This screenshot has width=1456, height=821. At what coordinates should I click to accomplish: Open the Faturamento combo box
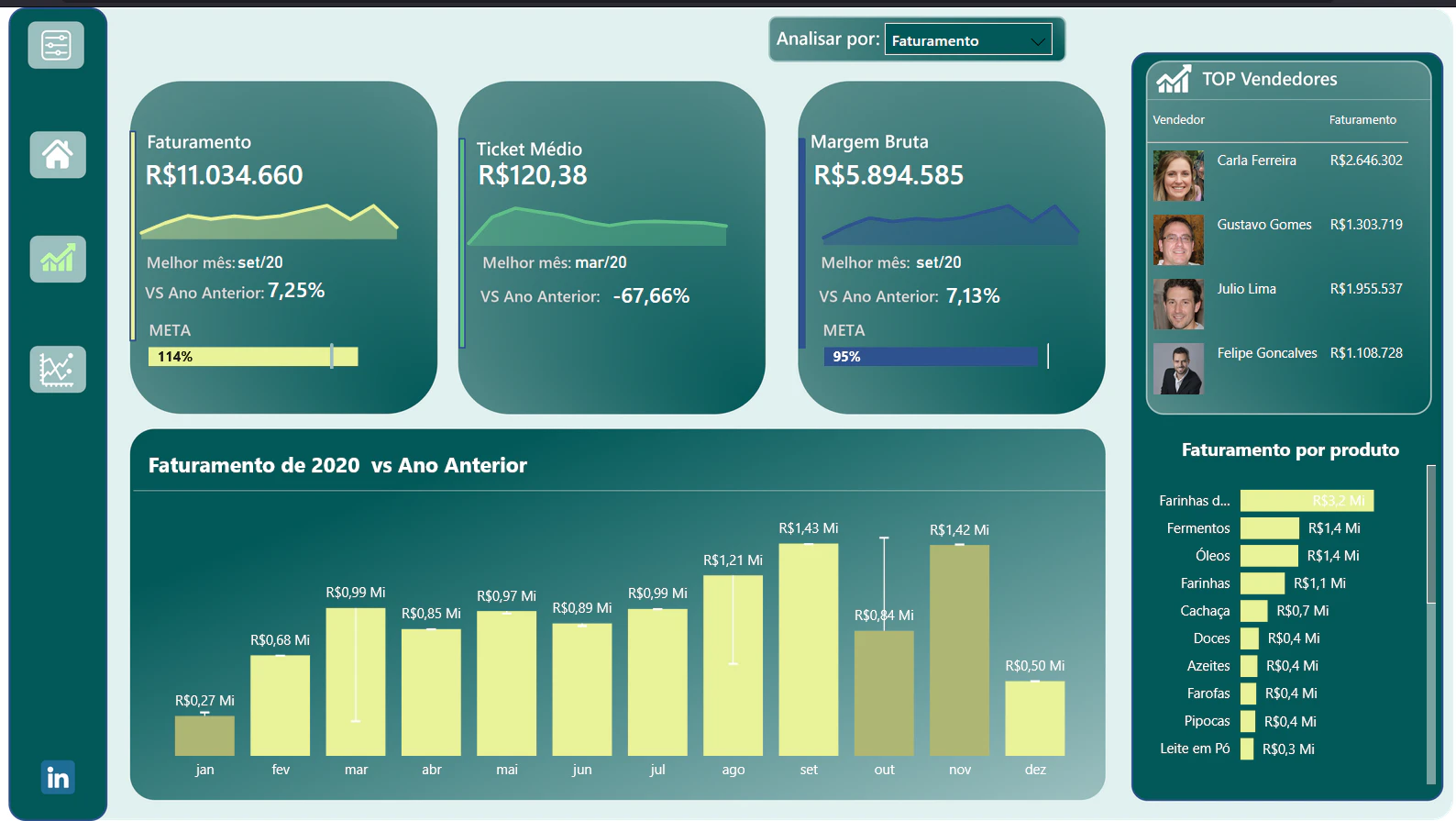tap(968, 39)
